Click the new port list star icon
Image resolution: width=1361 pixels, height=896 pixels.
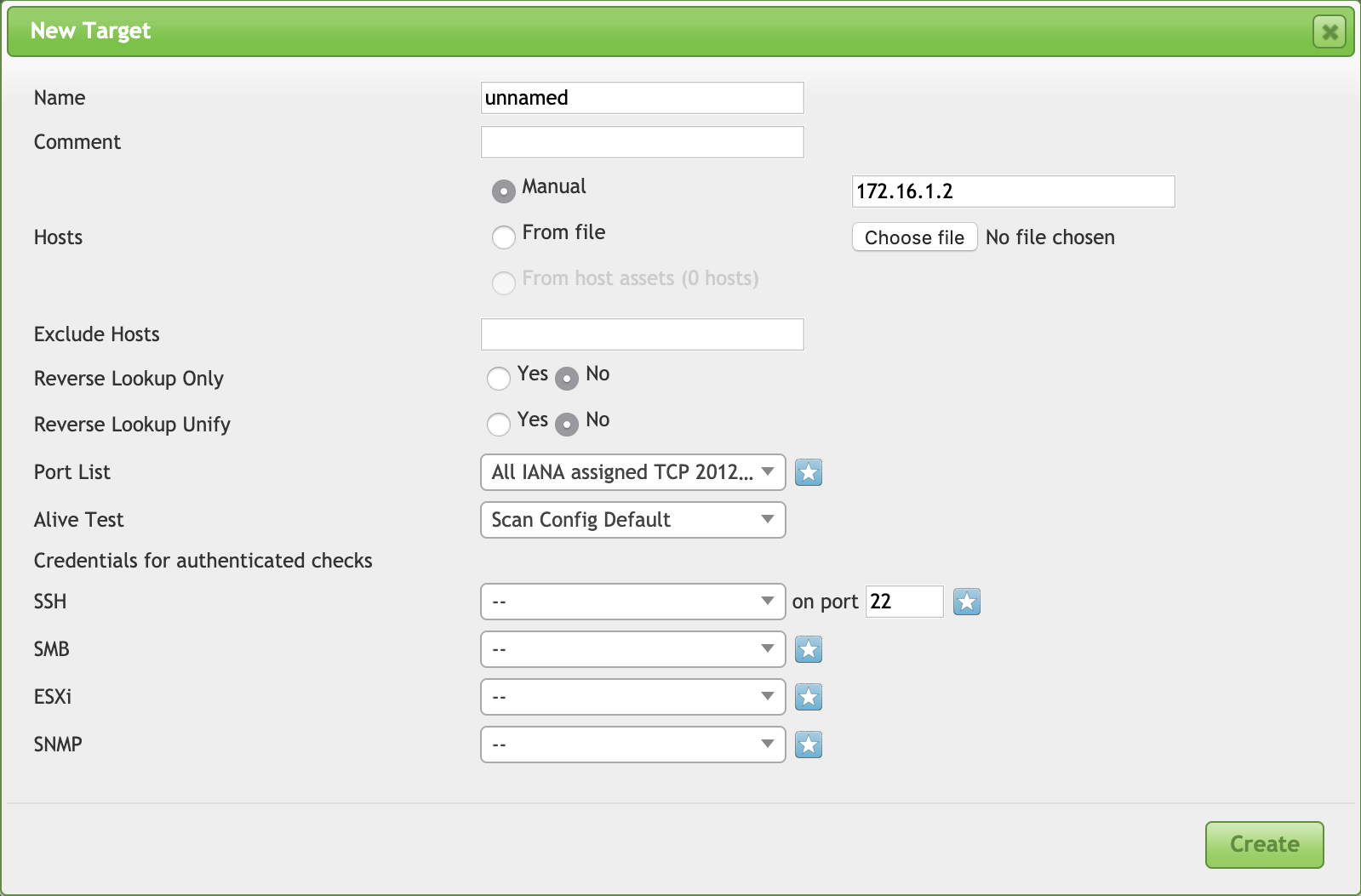click(x=808, y=472)
